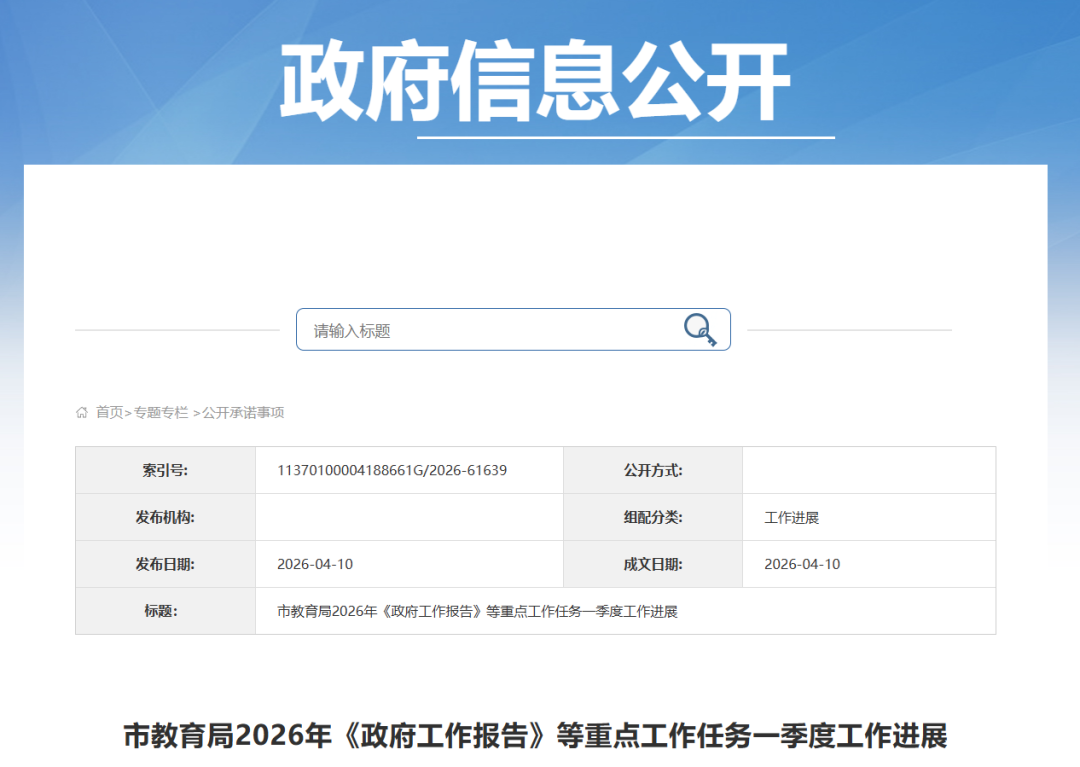Click the 组配分类 label cell
The height and width of the screenshot is (767, 1080).
tap(653, 517)
